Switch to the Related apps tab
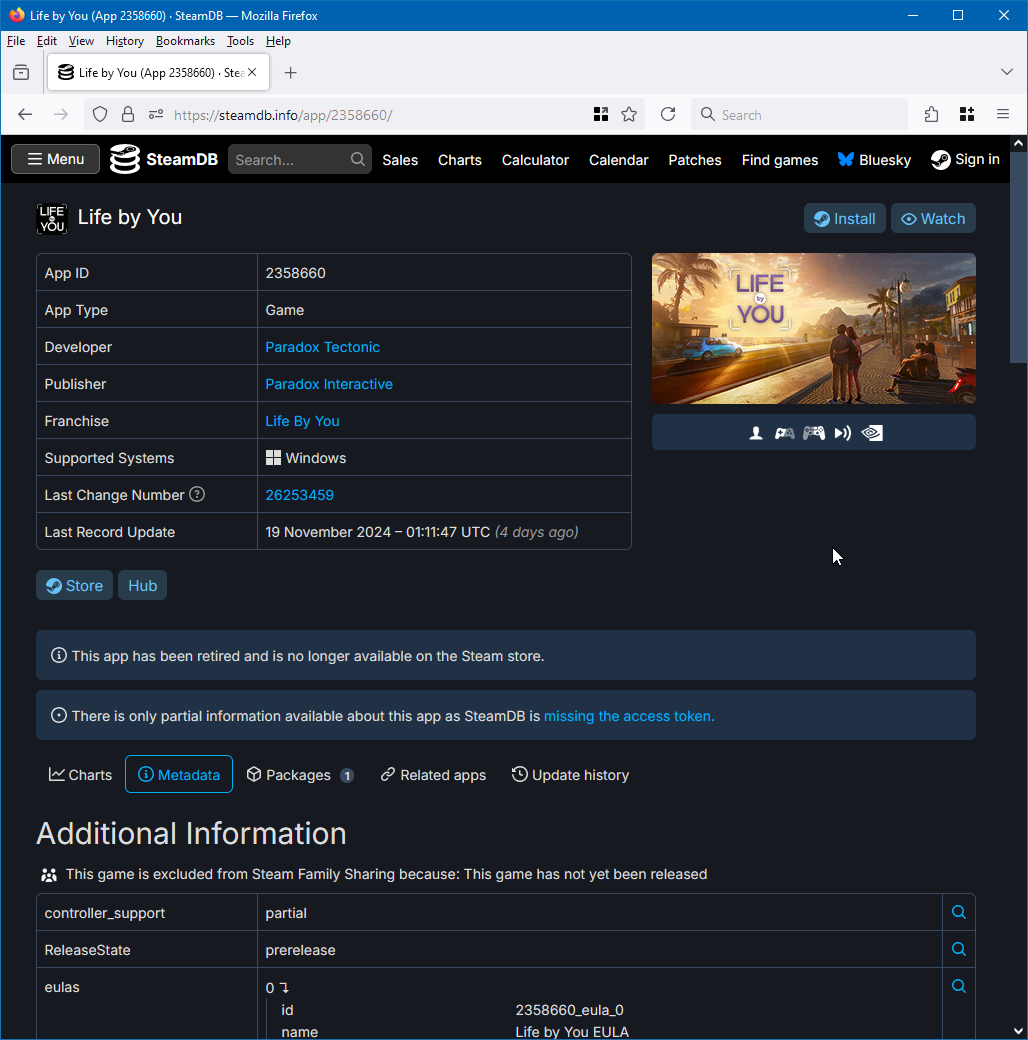 point(433,775)
